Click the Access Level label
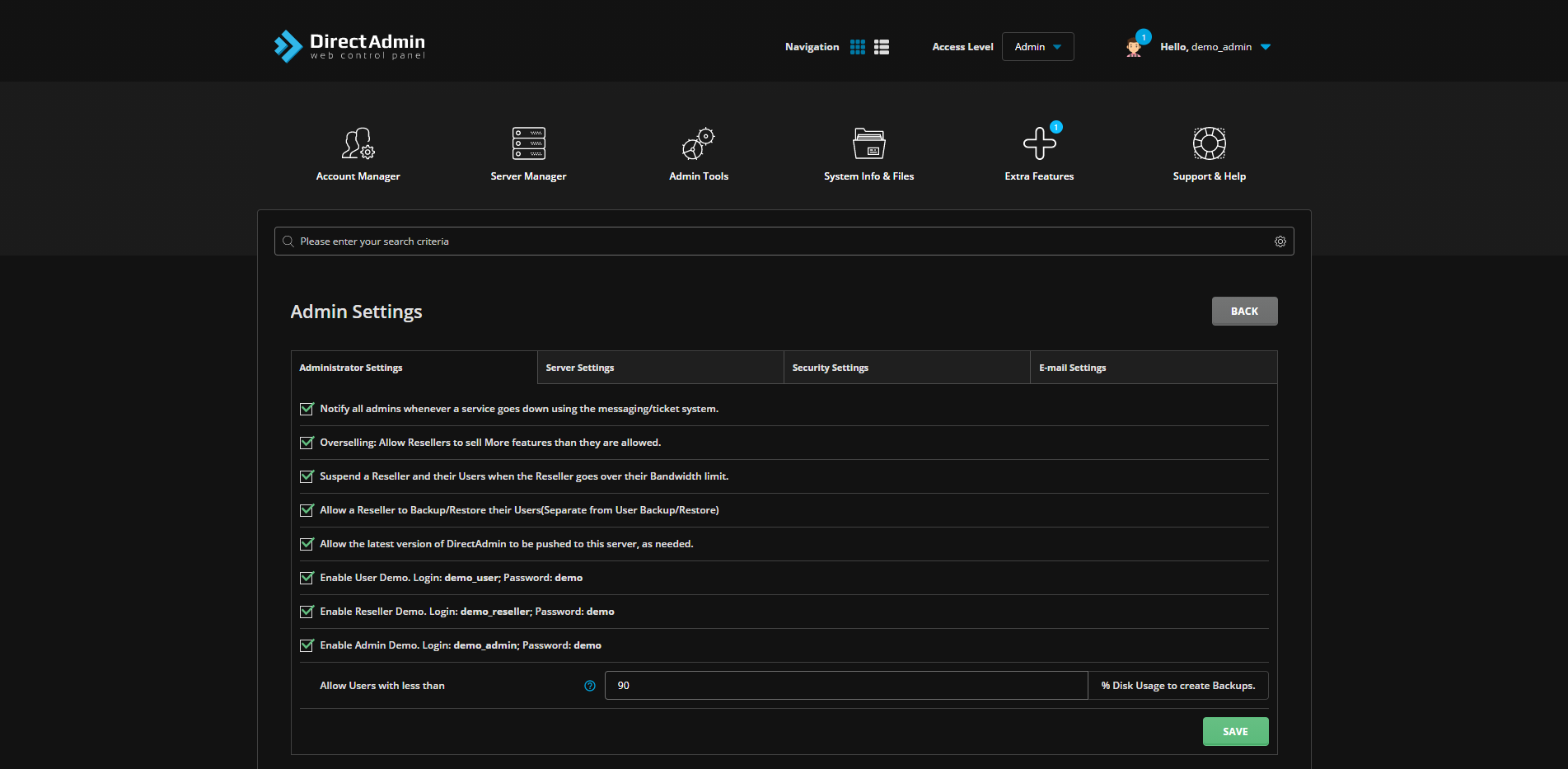The image size is (1568, 769). 962,47
